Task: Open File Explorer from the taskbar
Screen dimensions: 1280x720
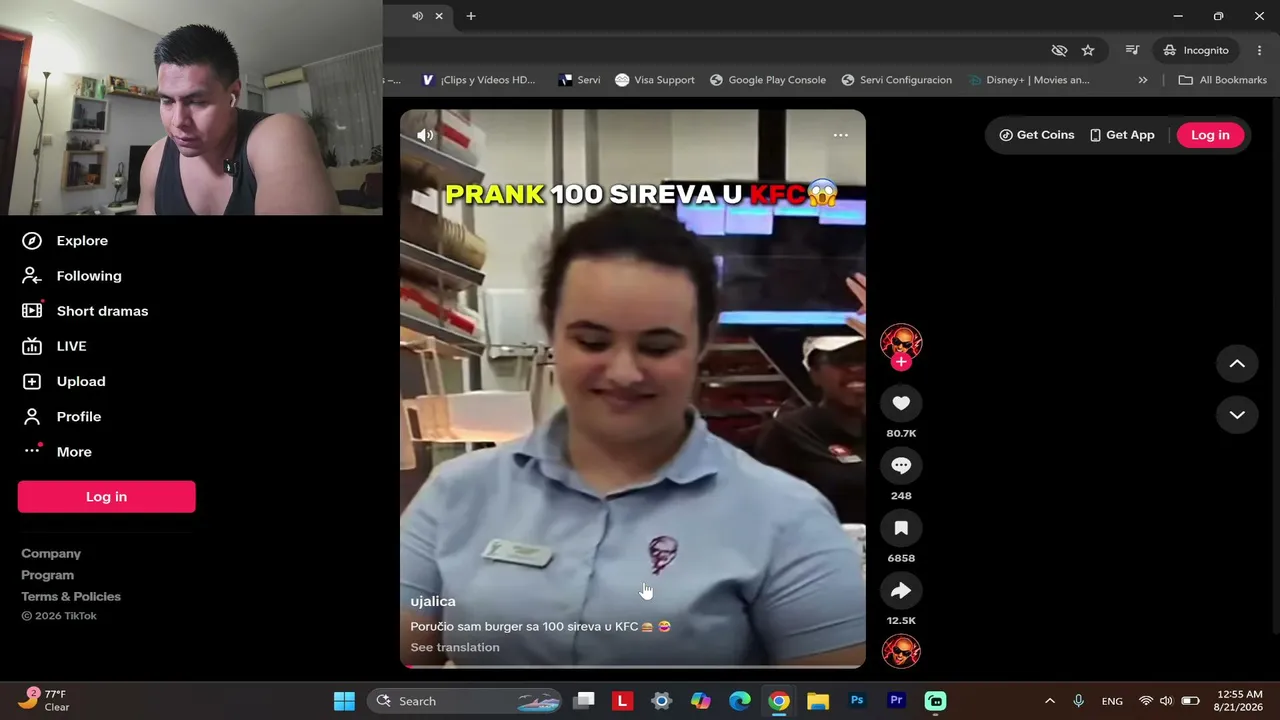Action: [x=818, y=701]
